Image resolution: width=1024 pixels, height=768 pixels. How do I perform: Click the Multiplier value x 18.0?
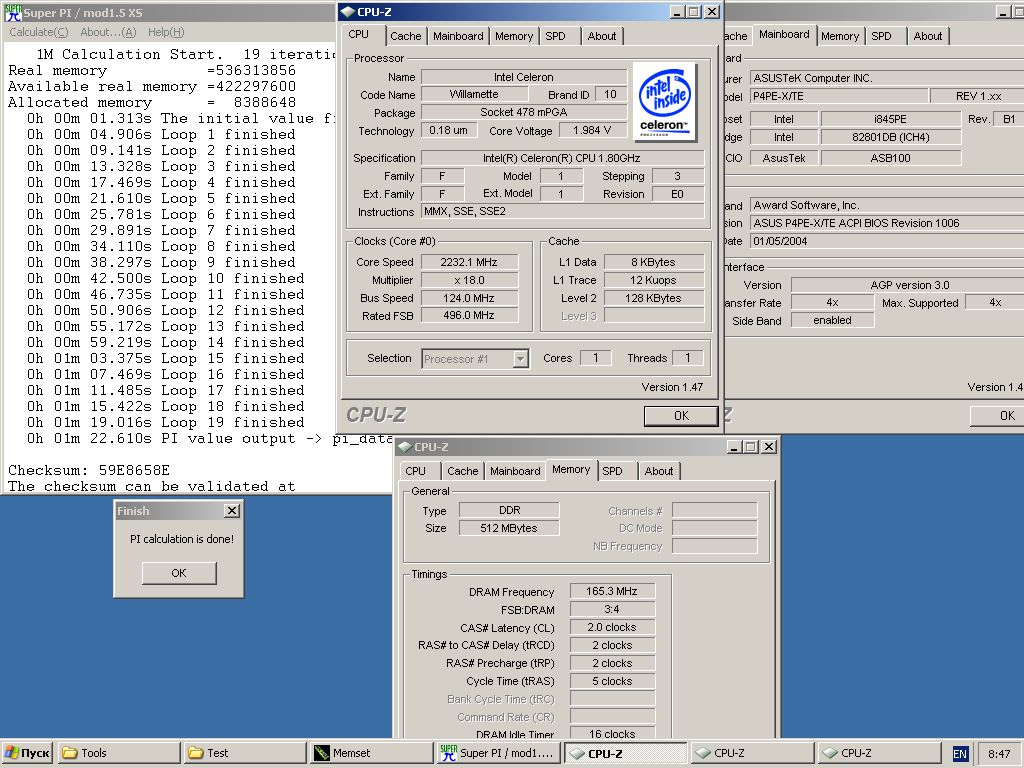470,280
